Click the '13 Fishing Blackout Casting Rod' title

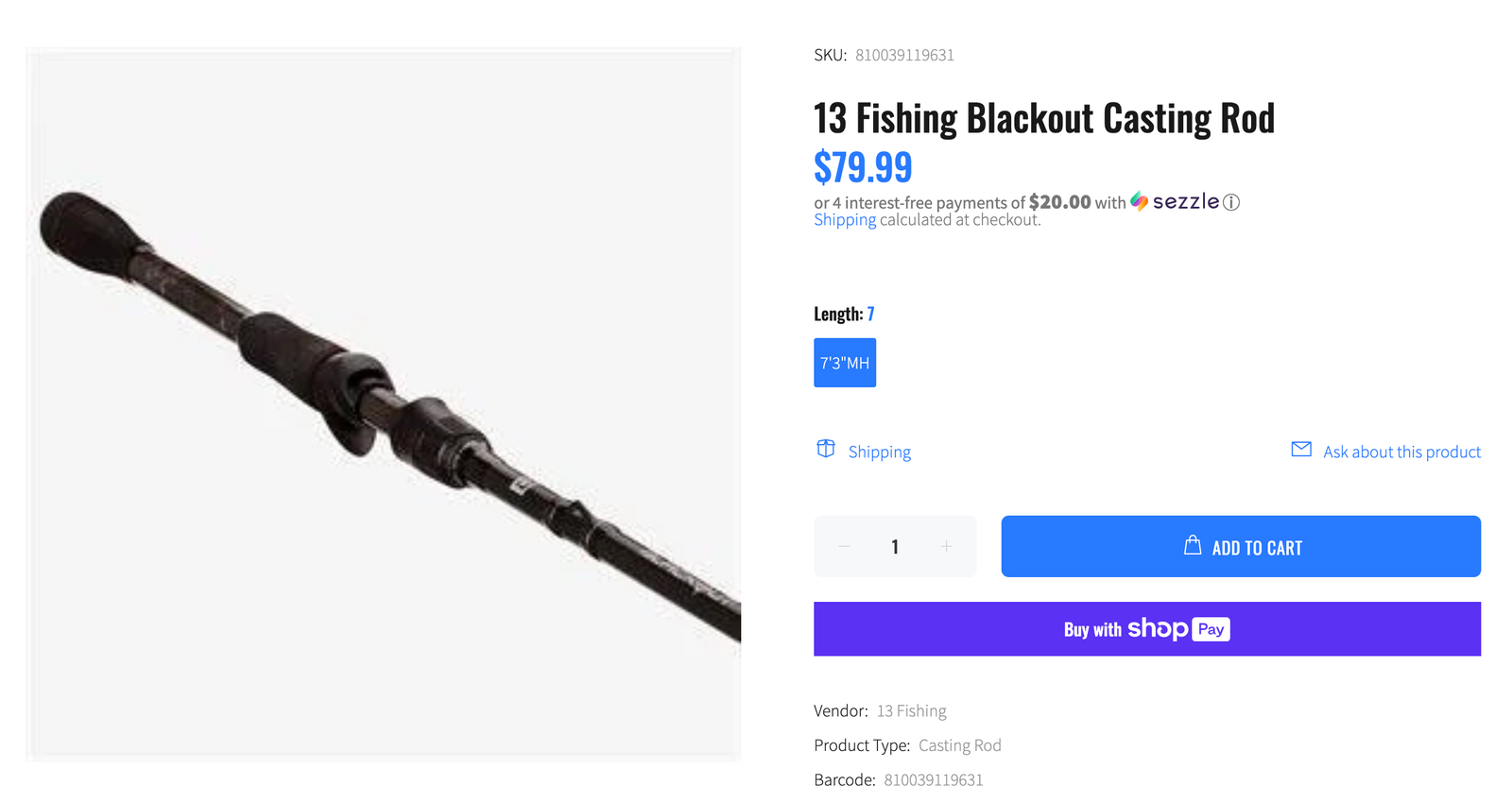click(1043, 119)
